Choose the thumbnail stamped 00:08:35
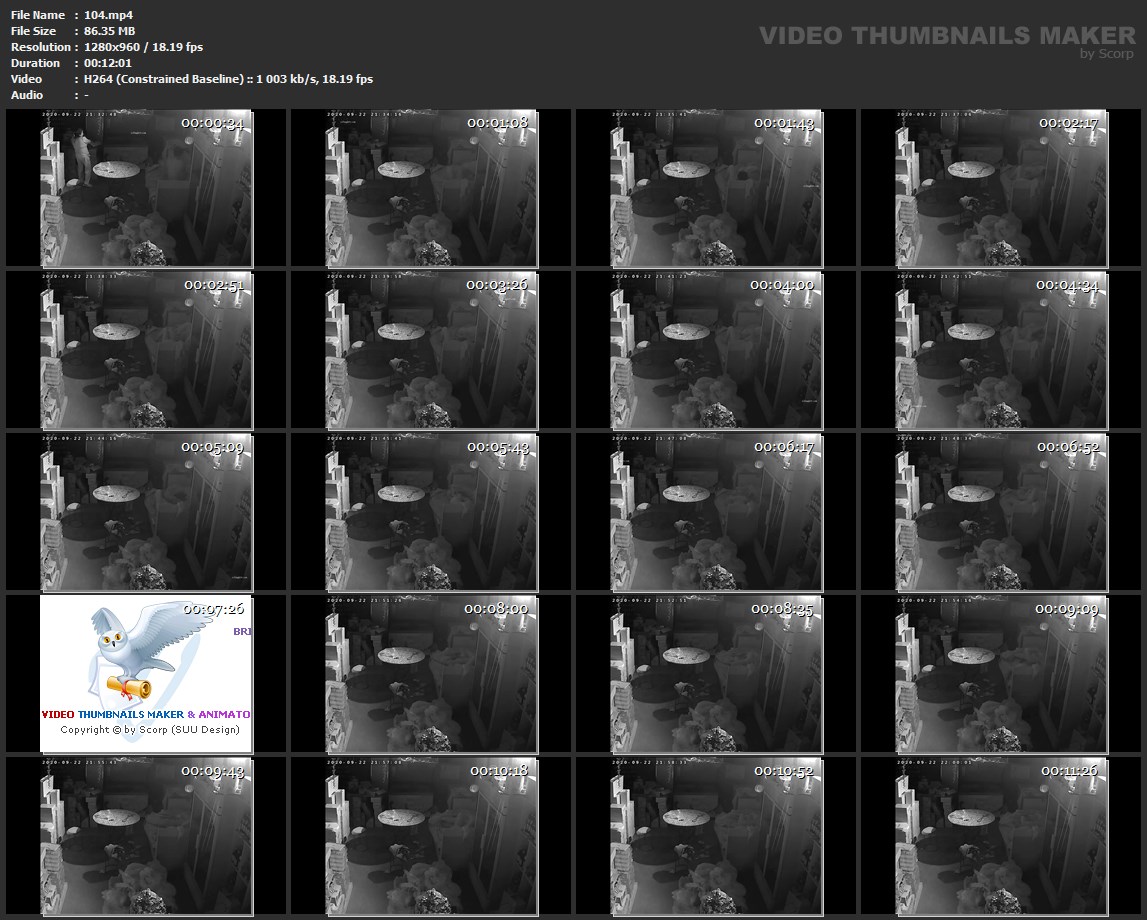 (716, 674)
